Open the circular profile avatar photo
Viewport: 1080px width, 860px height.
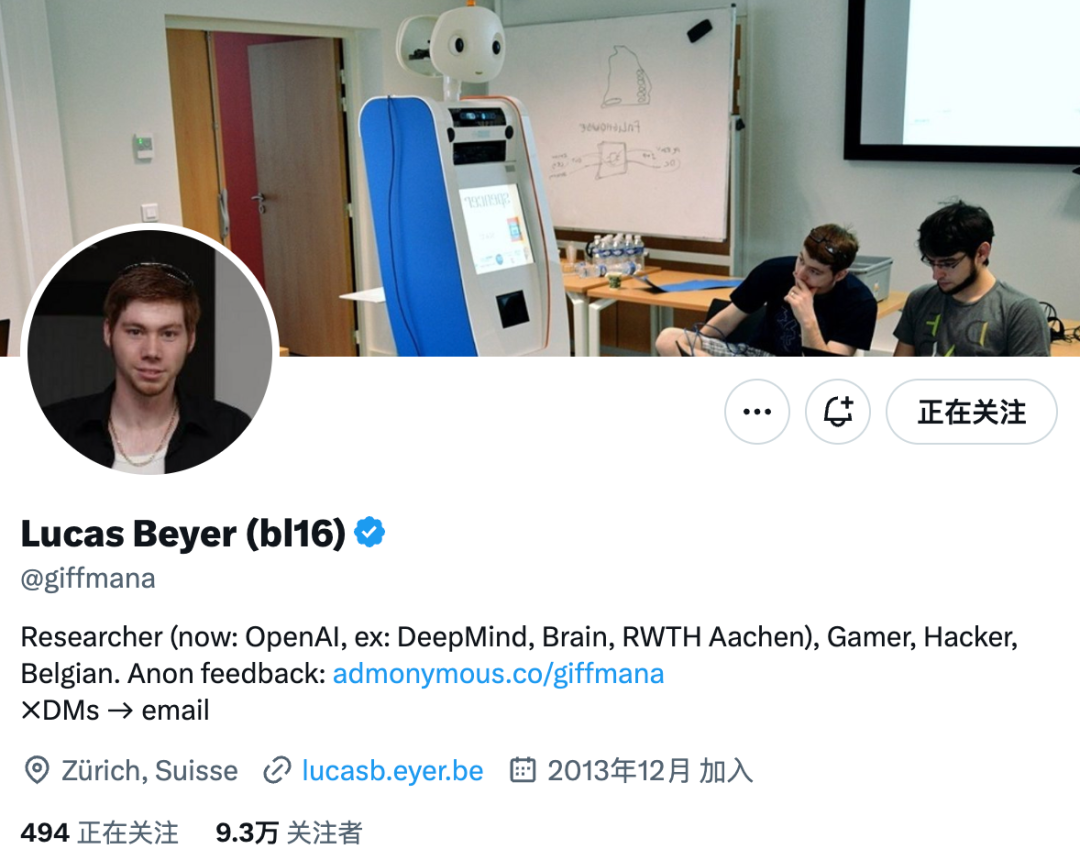[x=149, y=351]
